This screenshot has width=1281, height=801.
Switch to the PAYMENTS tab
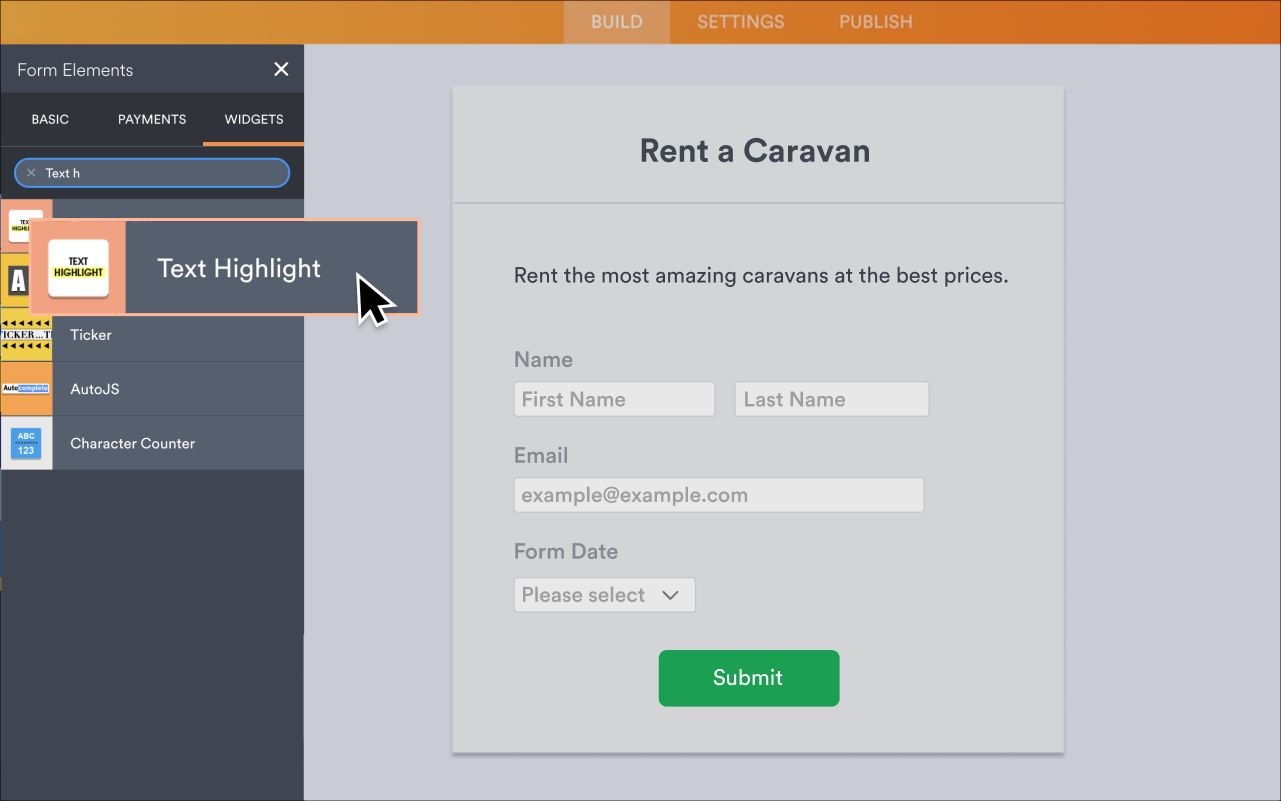click(151, 119)
